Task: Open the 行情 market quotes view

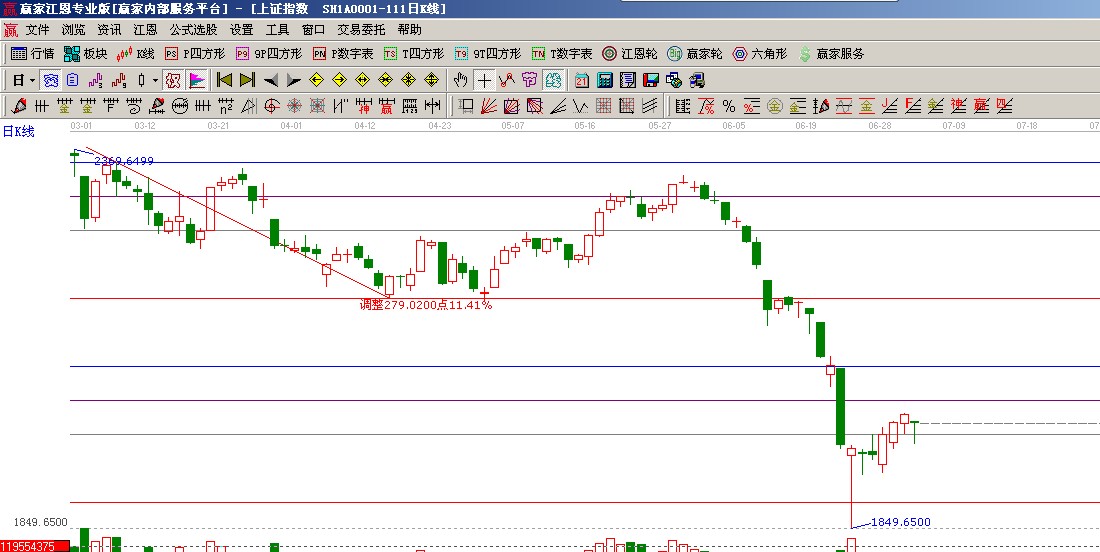Action: click(32, 54)
